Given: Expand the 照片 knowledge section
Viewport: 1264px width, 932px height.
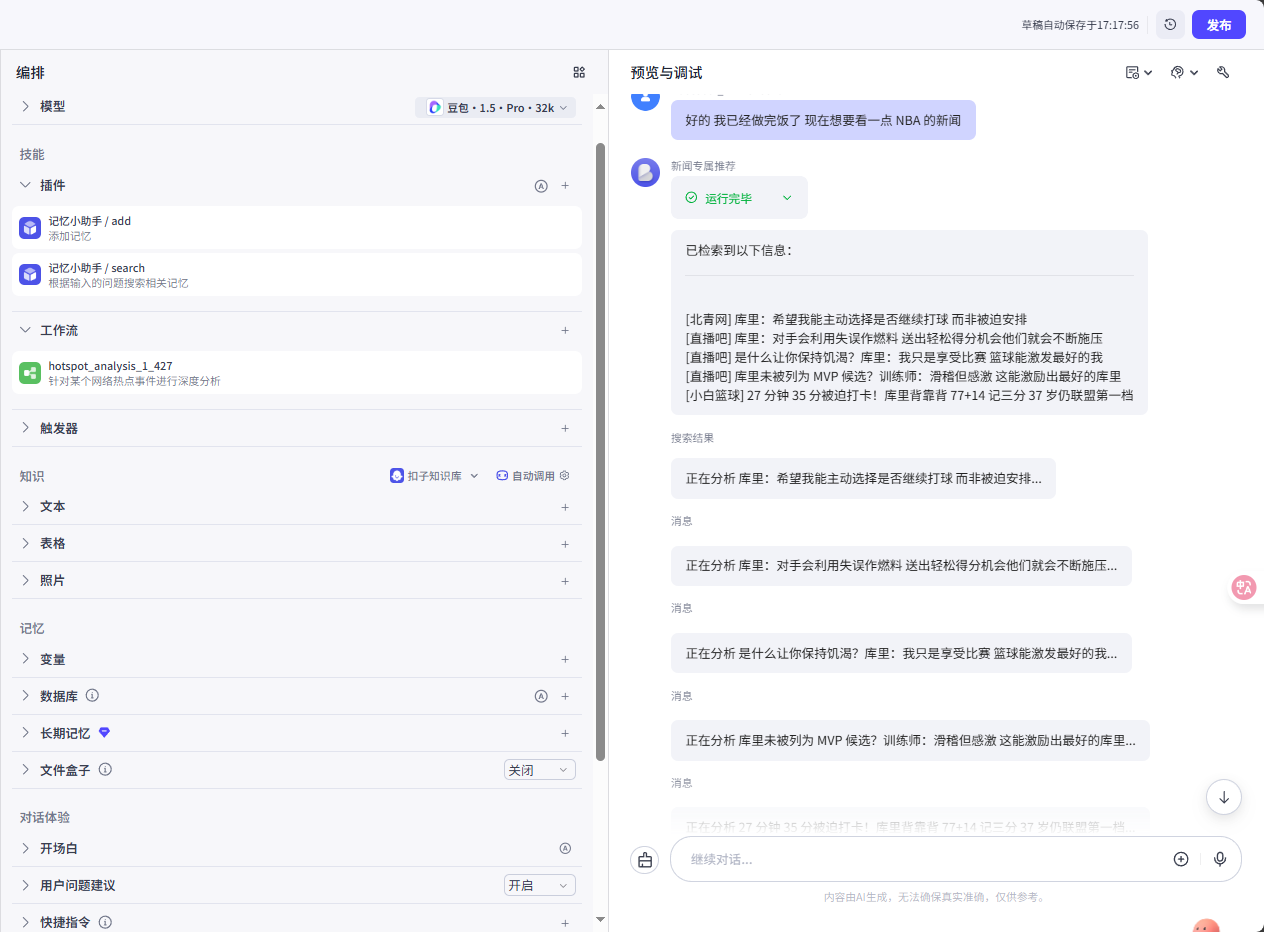Looking at the screenshot, I should point(26,581).
